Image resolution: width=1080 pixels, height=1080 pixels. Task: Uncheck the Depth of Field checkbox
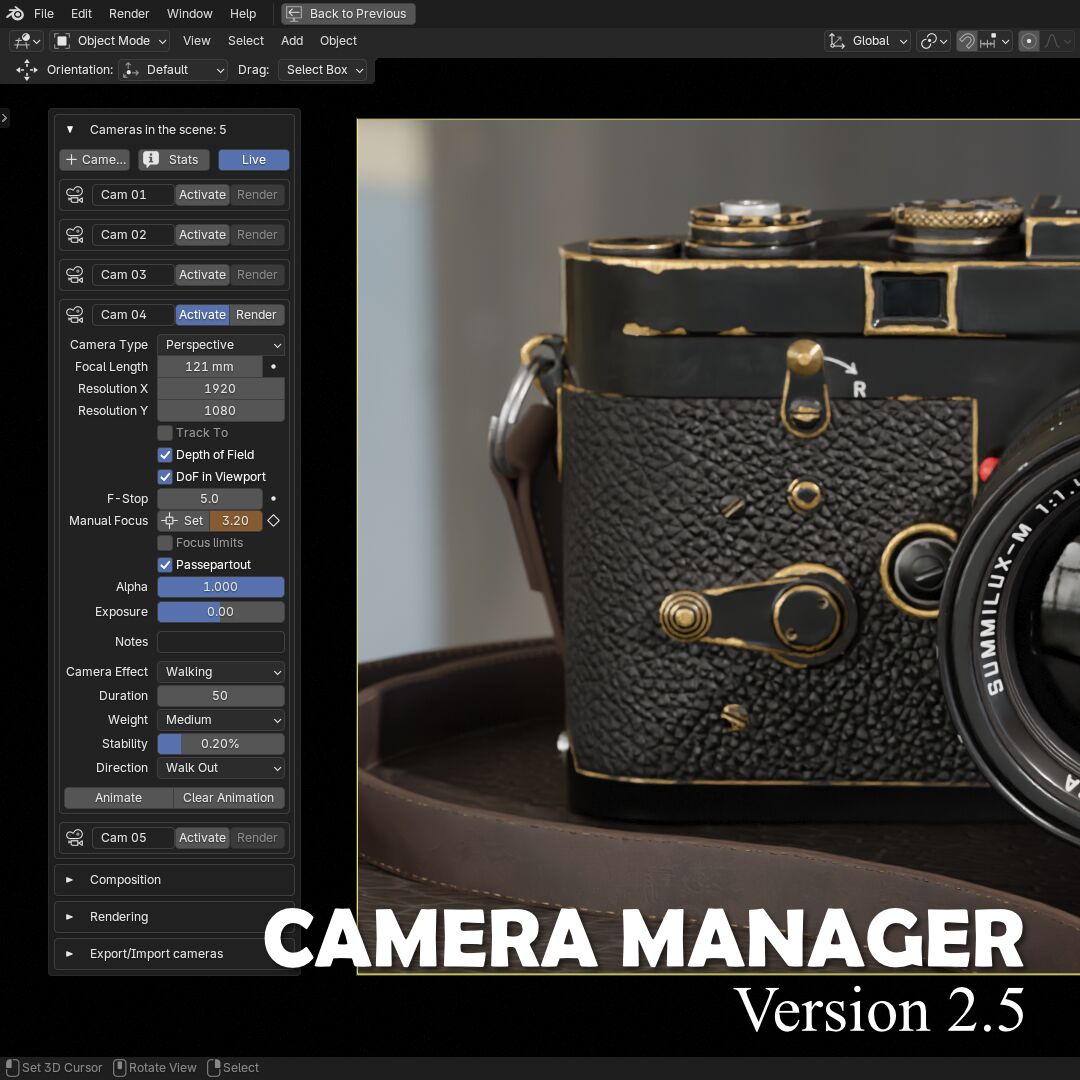(x=165, y=455)
